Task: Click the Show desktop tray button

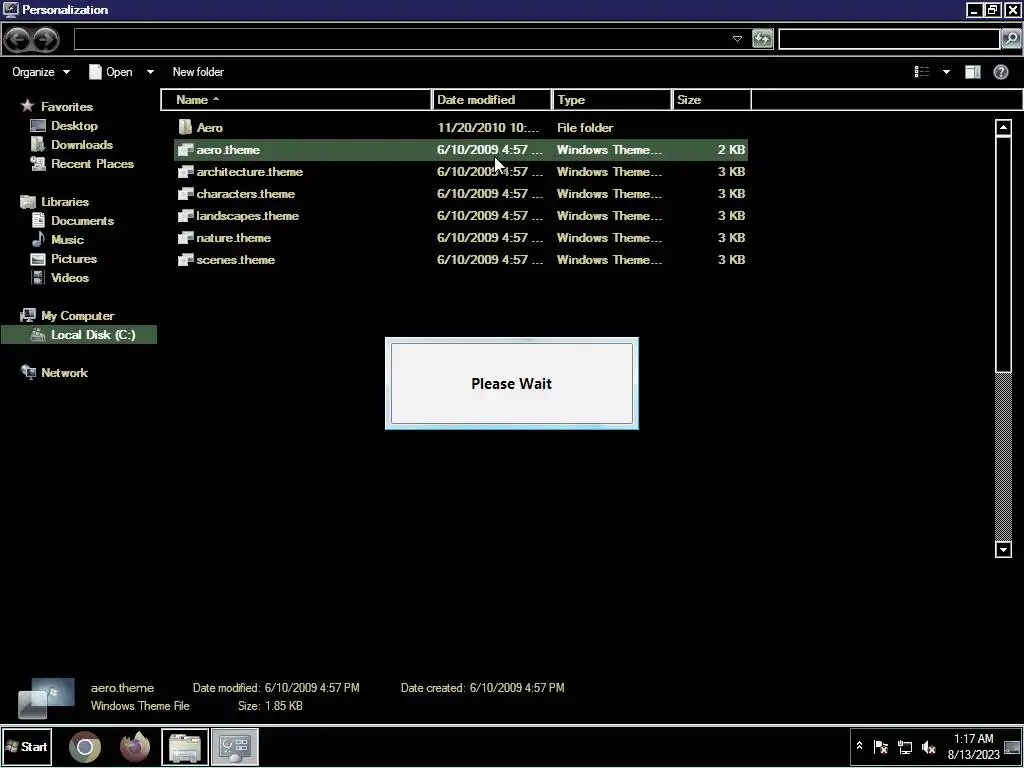Action: click(x=1012, y=746)
